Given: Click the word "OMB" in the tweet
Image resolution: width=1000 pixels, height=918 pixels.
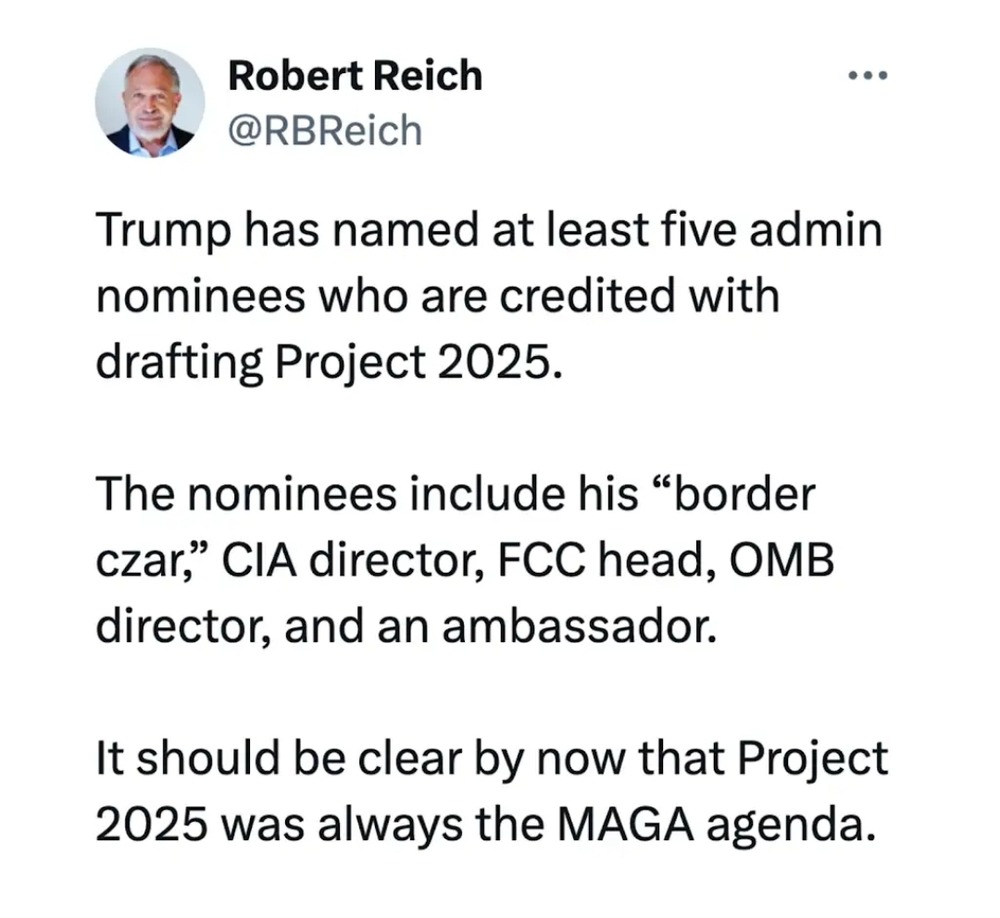Looking at the screenshot, I should tap(781, 559).
